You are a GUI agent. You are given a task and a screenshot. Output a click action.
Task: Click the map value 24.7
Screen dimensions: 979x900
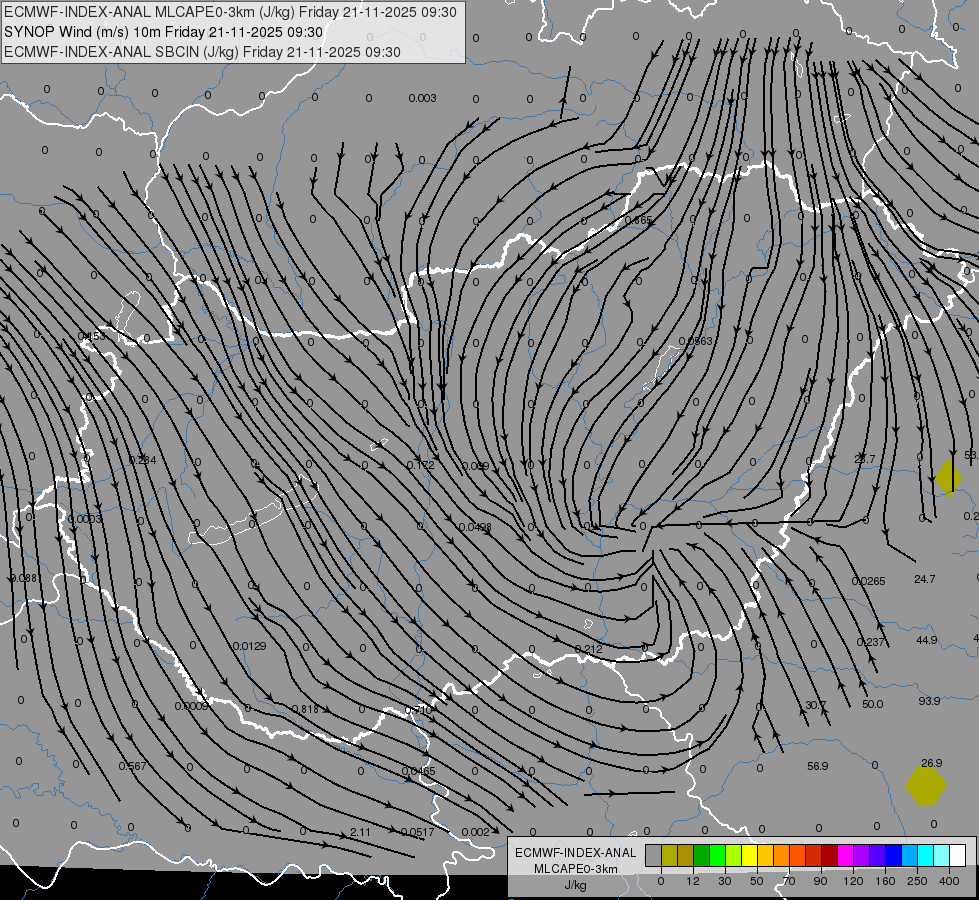[x=925, y=580]
